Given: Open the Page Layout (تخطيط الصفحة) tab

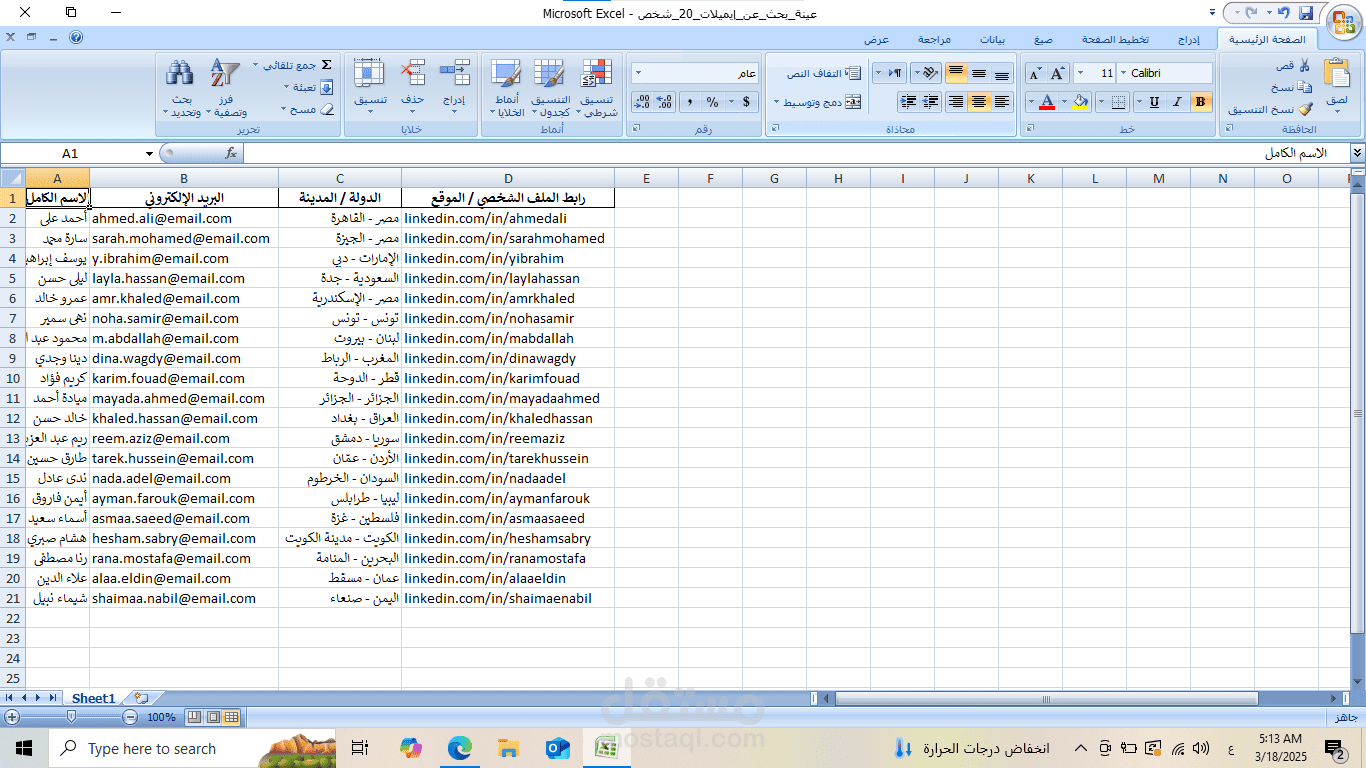Looking at the screenshot, I should 1115,39.
